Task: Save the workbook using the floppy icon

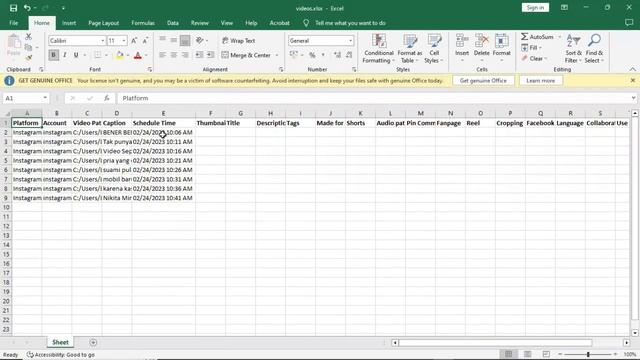Action: pyautogui.click(x=13, y=8)
